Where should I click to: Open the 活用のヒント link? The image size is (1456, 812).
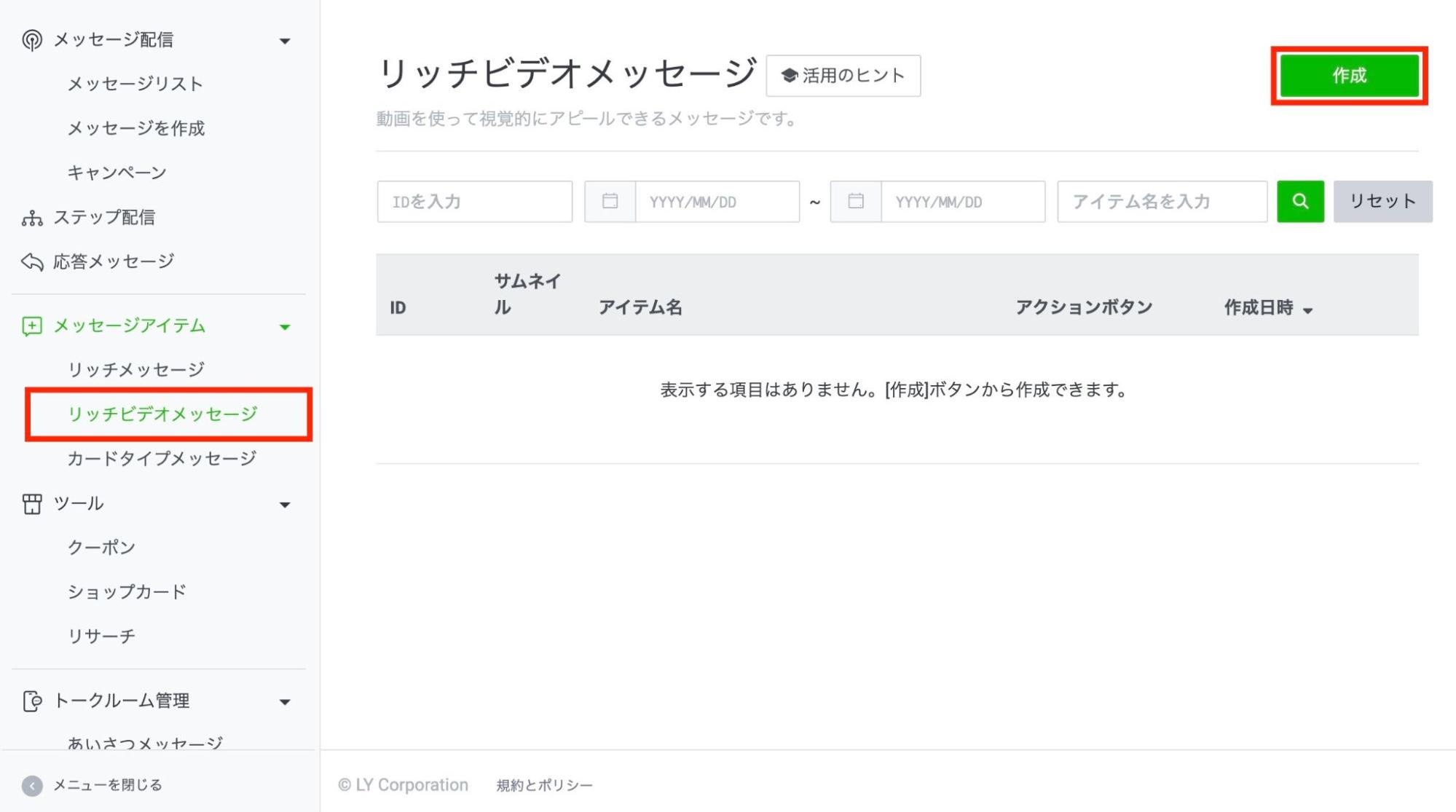click(842, 75)
